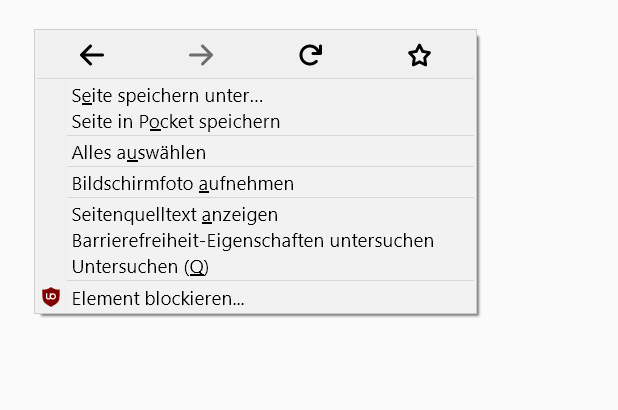View the page source from the context menu
618x410 pixels.
pyautogui.click(x=174, y=215)
